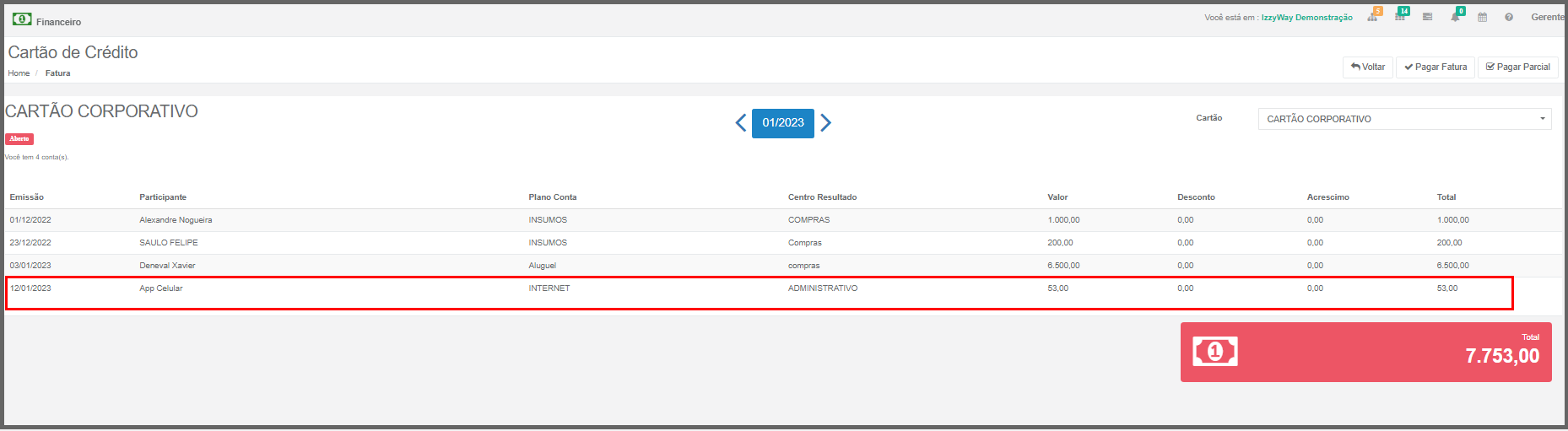Screen dimensions: 1568x431
Task: Click the Plano Conta column header
Action: pos(553,197)
